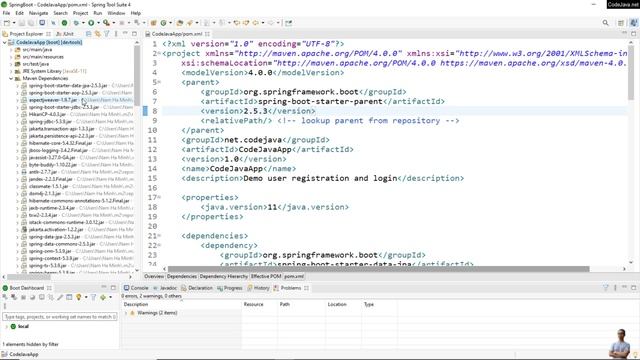
Task: Click the External Tools run icon
Action: pos(106,23)
